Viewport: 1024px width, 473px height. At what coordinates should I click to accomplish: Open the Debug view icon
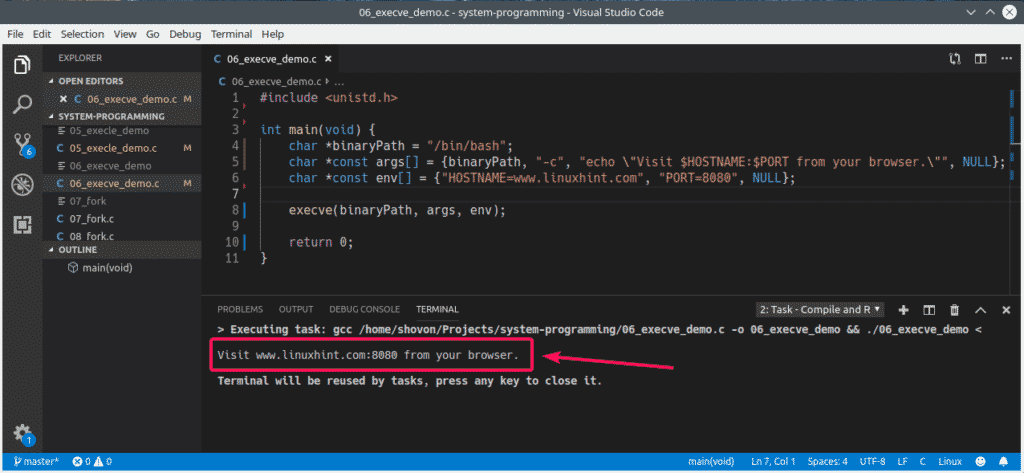(x=22, y=185)
